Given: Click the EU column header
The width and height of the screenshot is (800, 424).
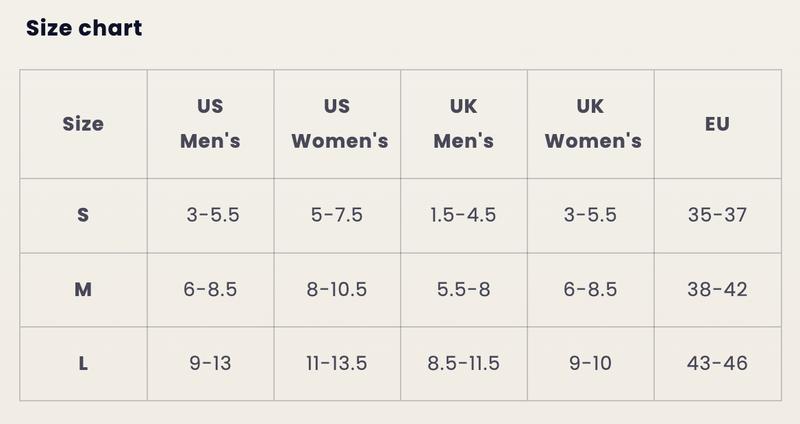Looking at the screenshot, I should pyautogui.click(x=717, y=124).
